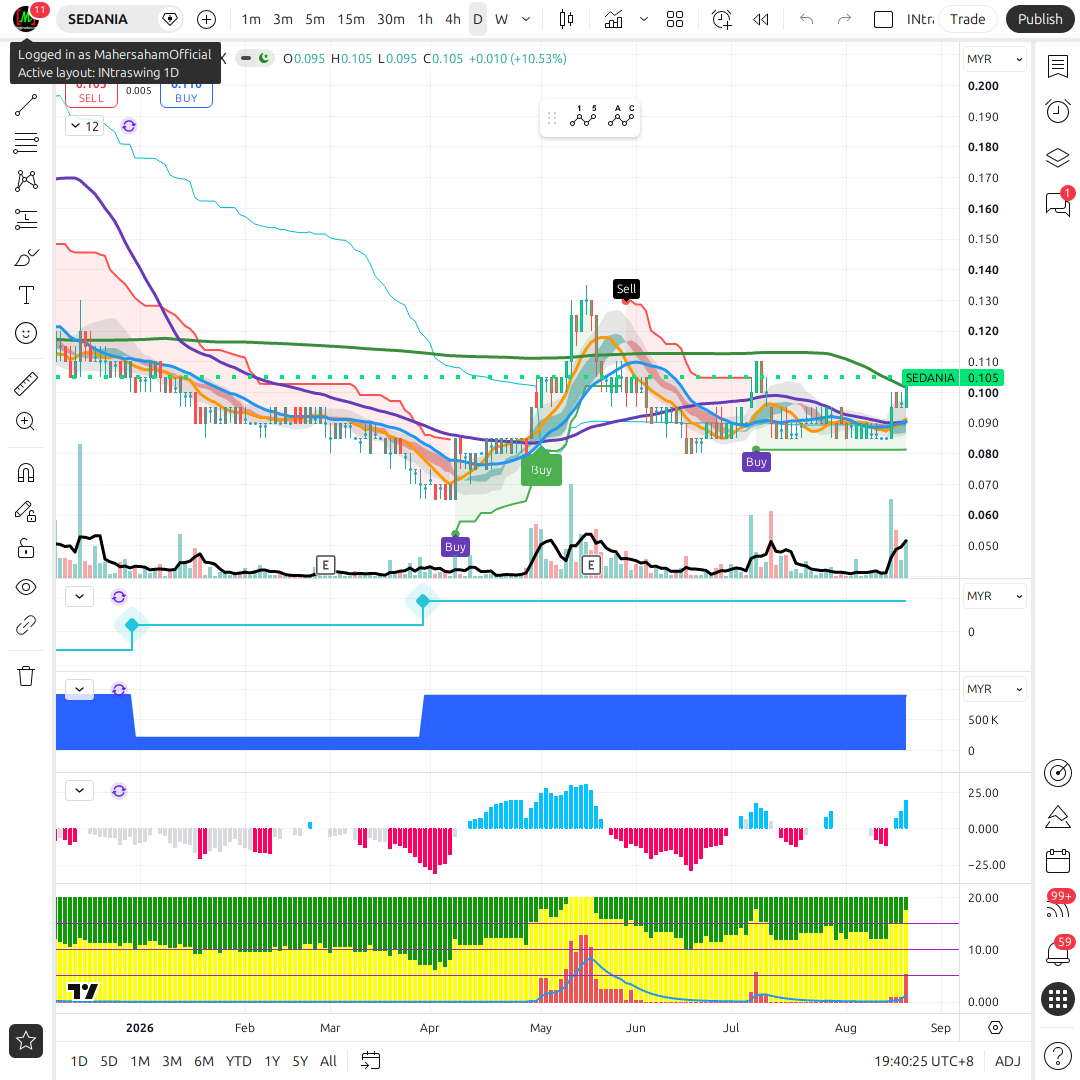
Task: Toggle magnet mode for drawings
Action: tap(25, 473)
